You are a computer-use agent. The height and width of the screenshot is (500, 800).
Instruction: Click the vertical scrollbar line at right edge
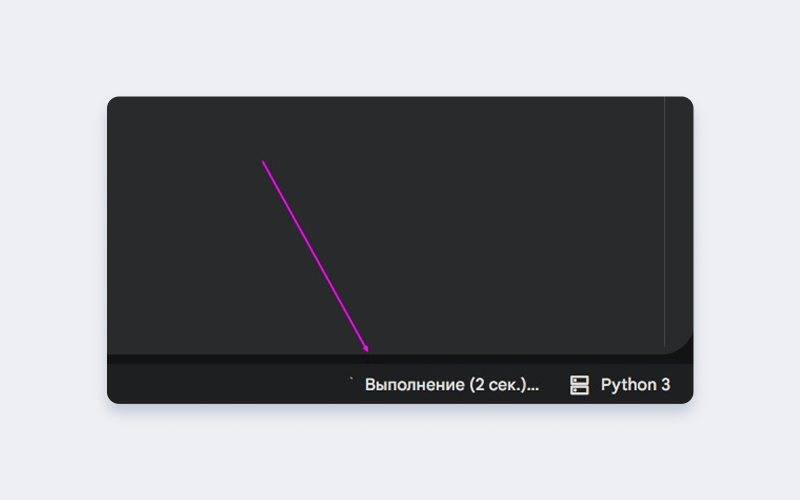[x=664, y=220]
